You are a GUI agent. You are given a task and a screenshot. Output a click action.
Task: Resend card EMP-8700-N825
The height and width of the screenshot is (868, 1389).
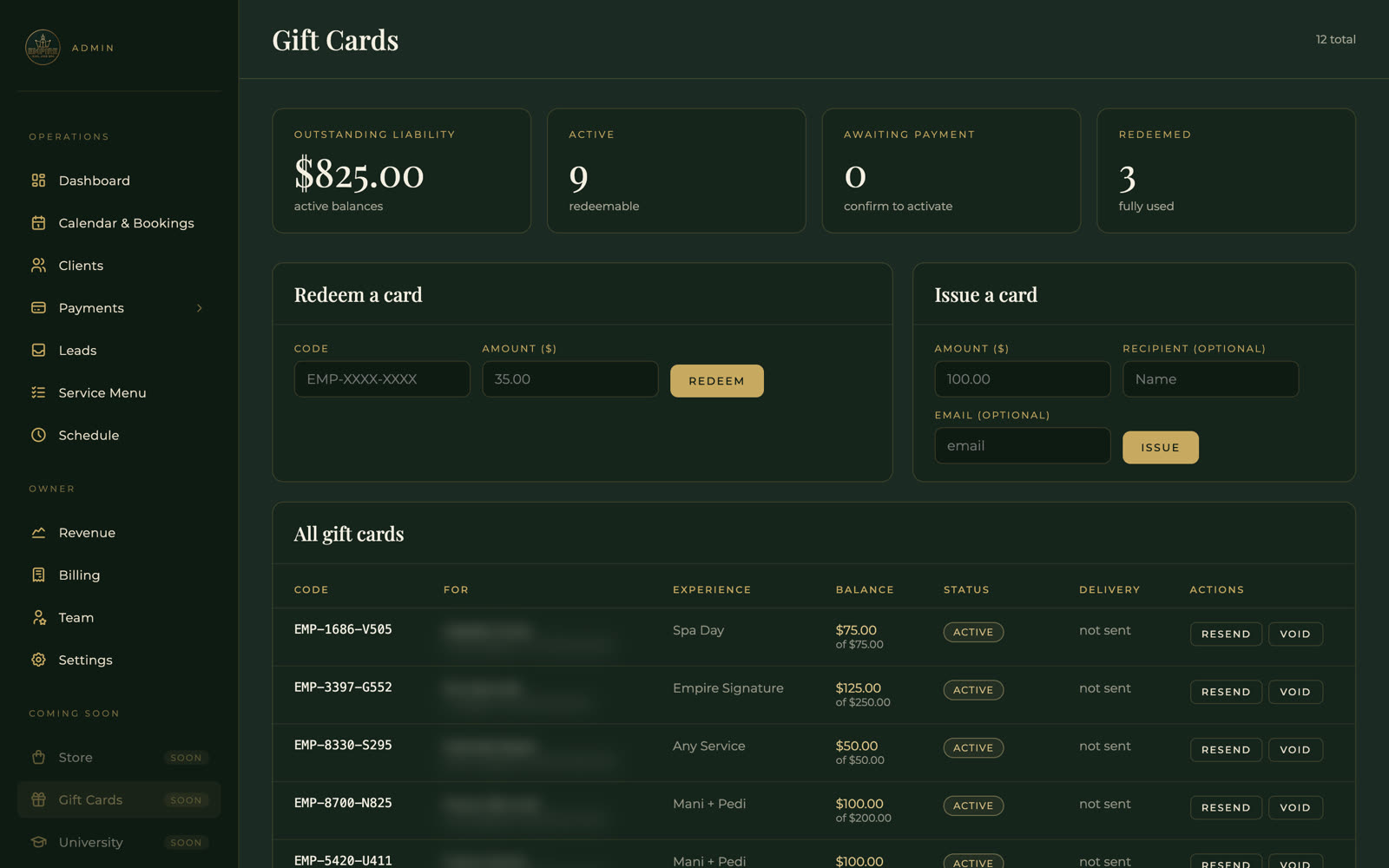pyautogui.click(x=1226, y=808)
